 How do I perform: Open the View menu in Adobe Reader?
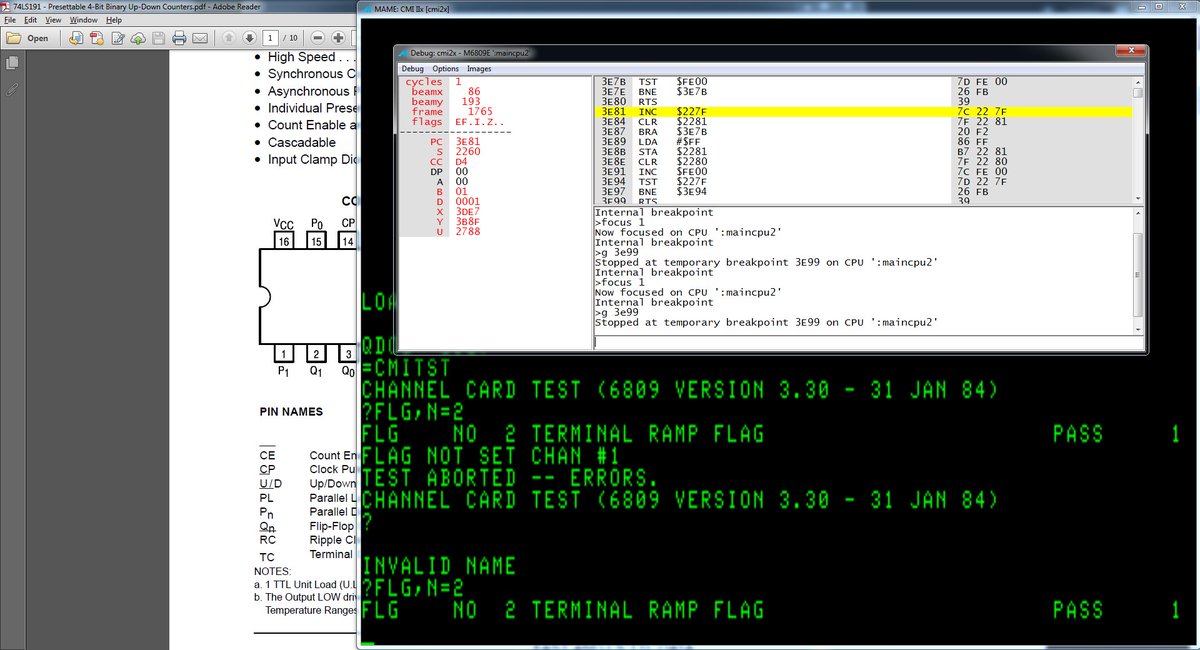click(53, 20)
